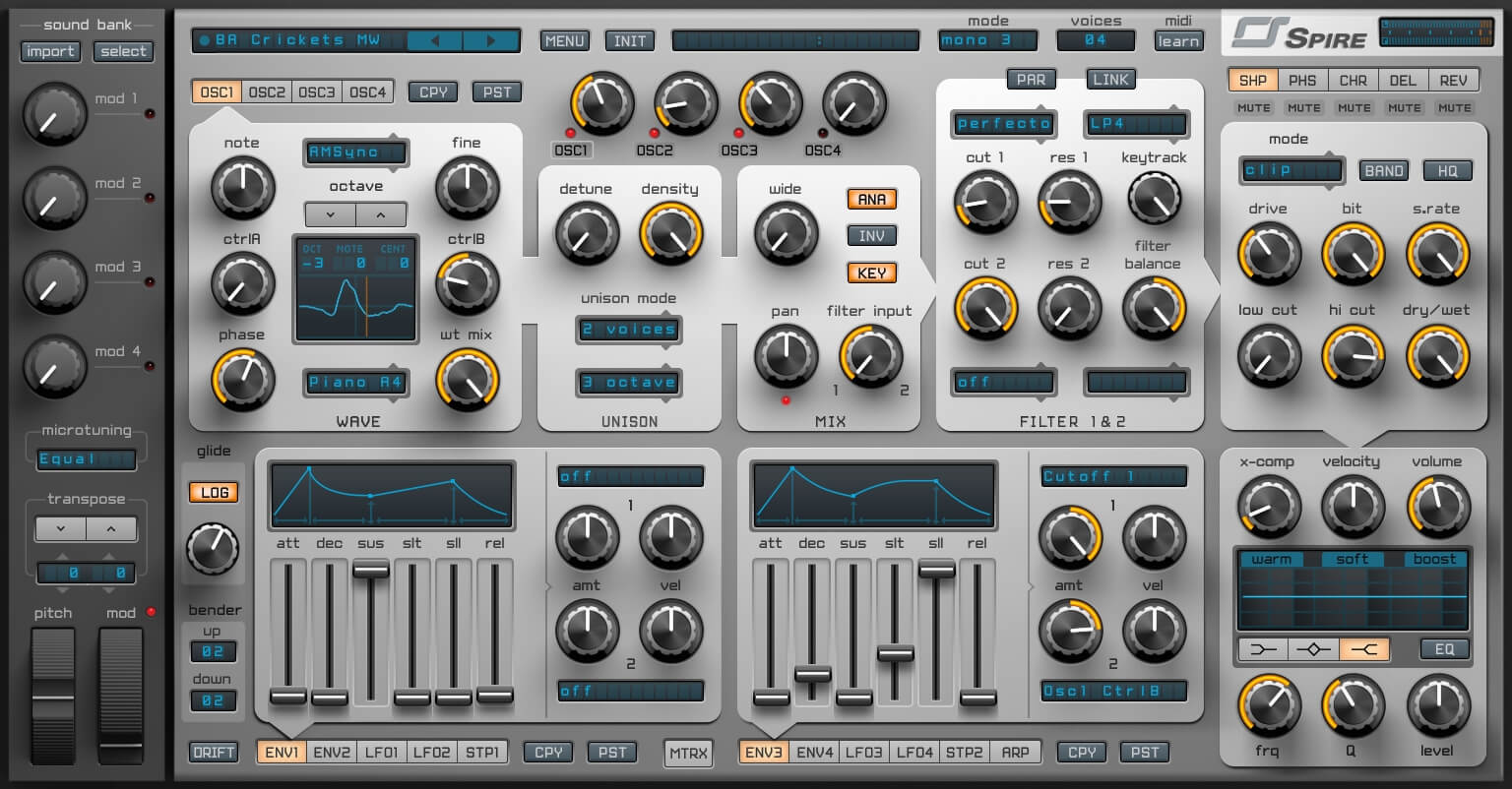Enable midi learn mode

(x=1178, y=40)
